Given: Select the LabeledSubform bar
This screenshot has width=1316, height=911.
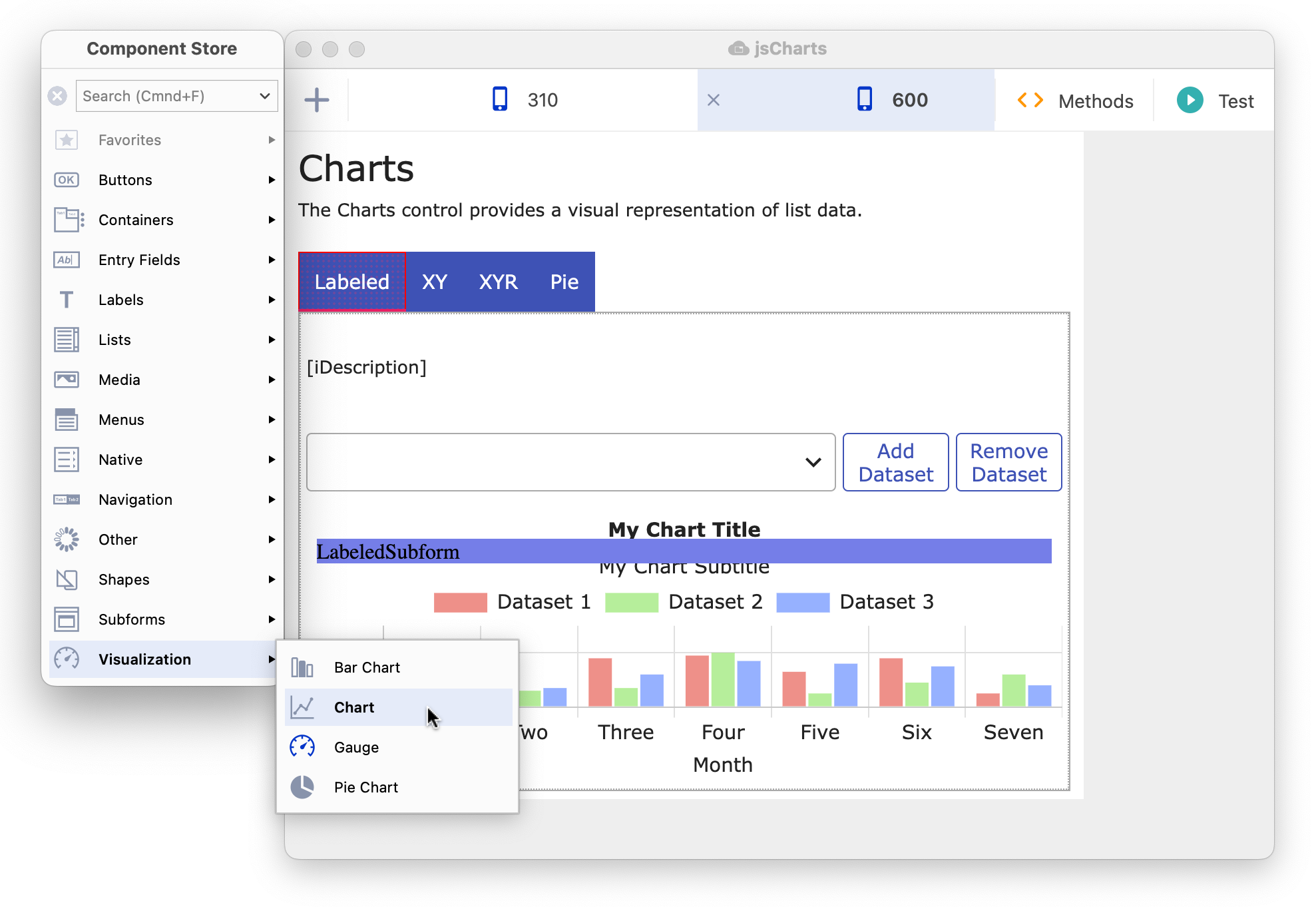Looking at the screenshot, I should 684,551.
